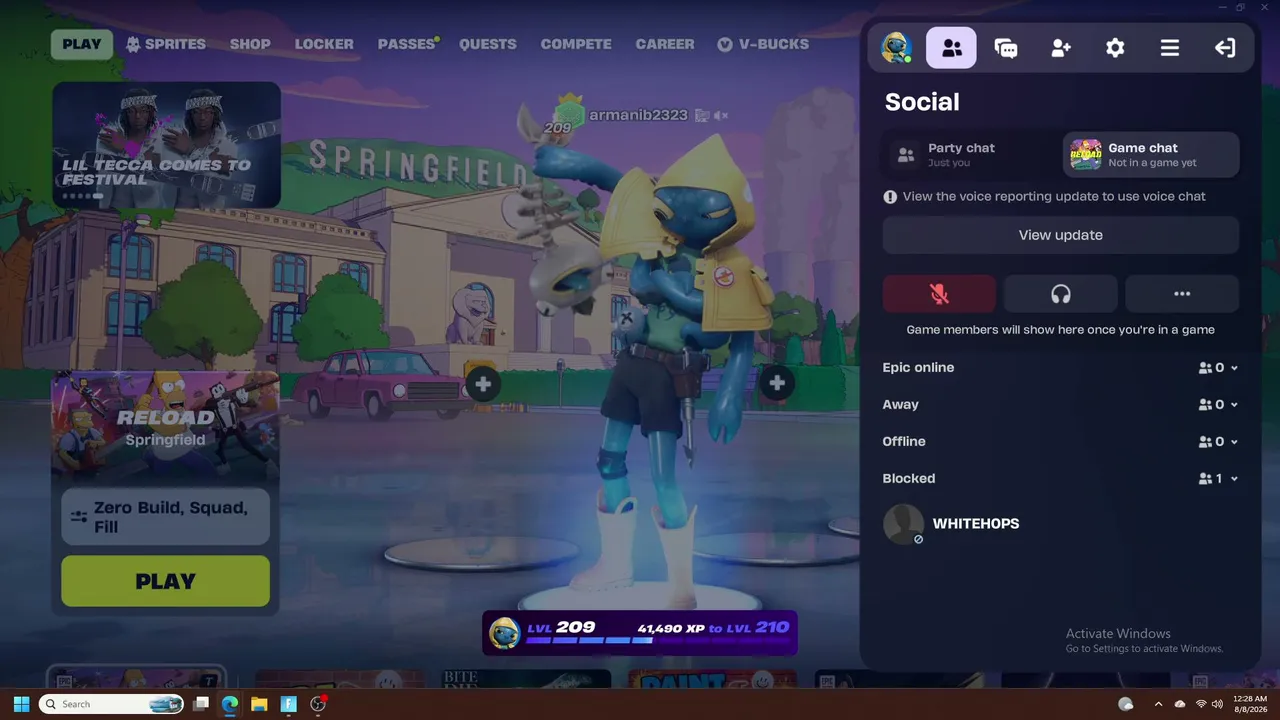Click the armanib2323 player name
This screenshot has height=720, width=1280.
click(638, 115)
